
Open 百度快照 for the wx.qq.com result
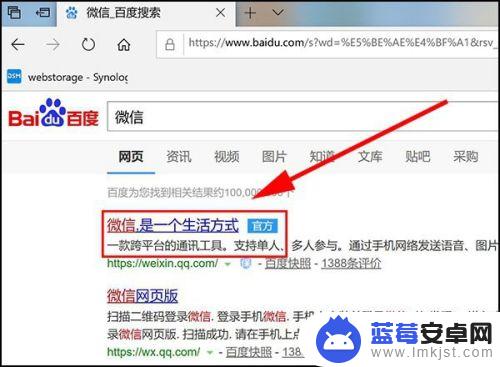pyautogui.click(x=249, y=352)
